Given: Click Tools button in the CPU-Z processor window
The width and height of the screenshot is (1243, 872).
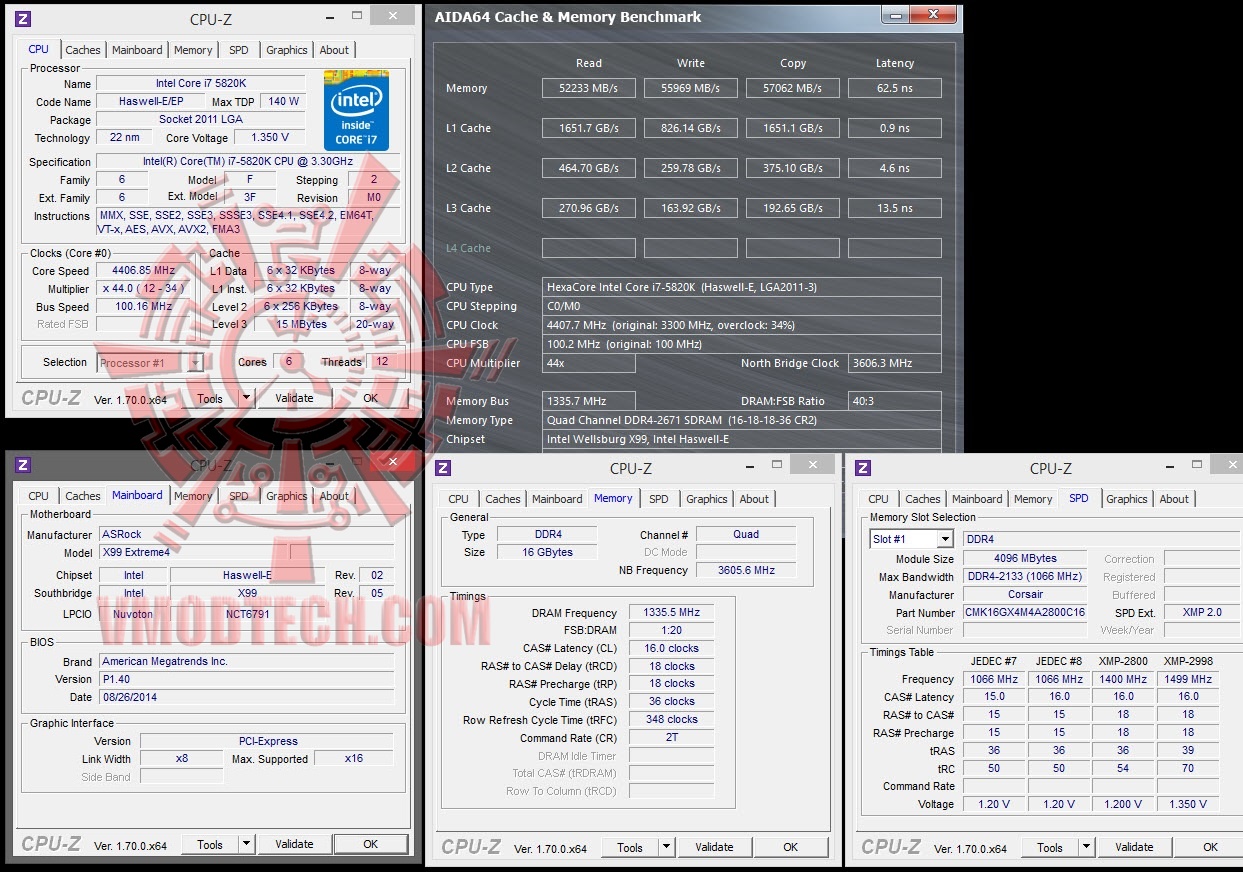Looking at the screenshot, I should tap(210, 398).
